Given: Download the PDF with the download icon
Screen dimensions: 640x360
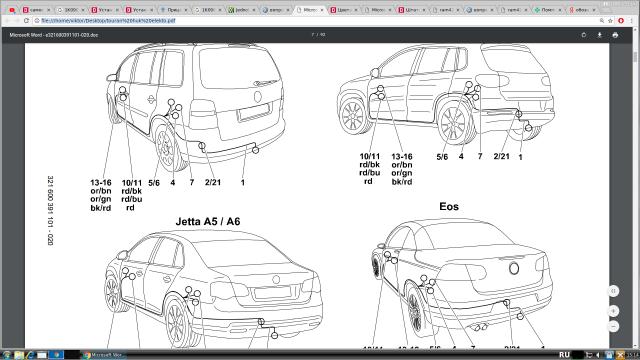Looking at the screenshot, I should tap(600, 35).
